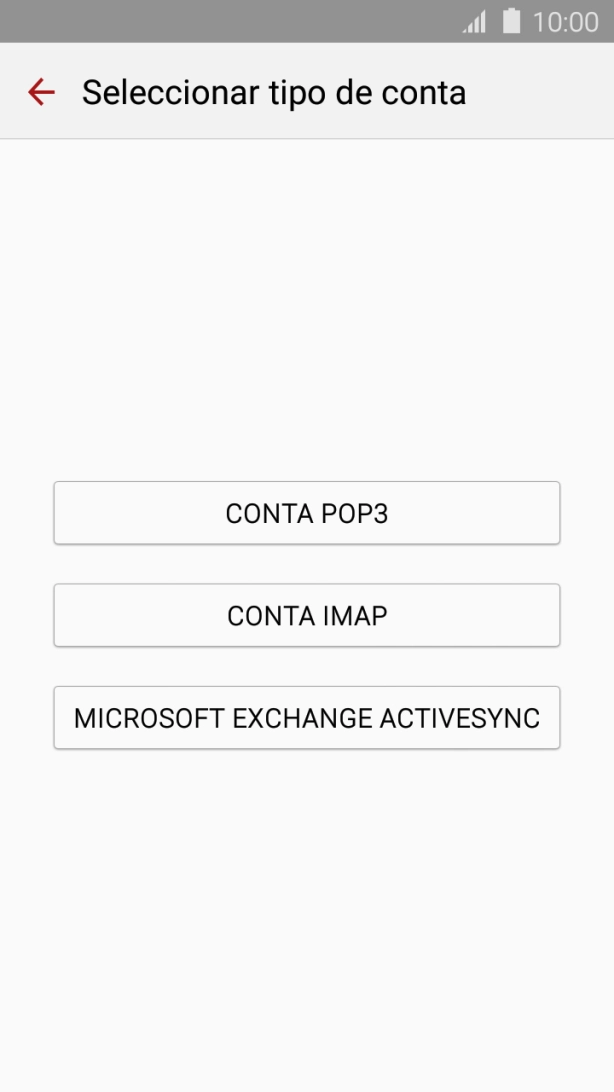Set up an Exchange ActiveSync account

click(x=306, y=717)
